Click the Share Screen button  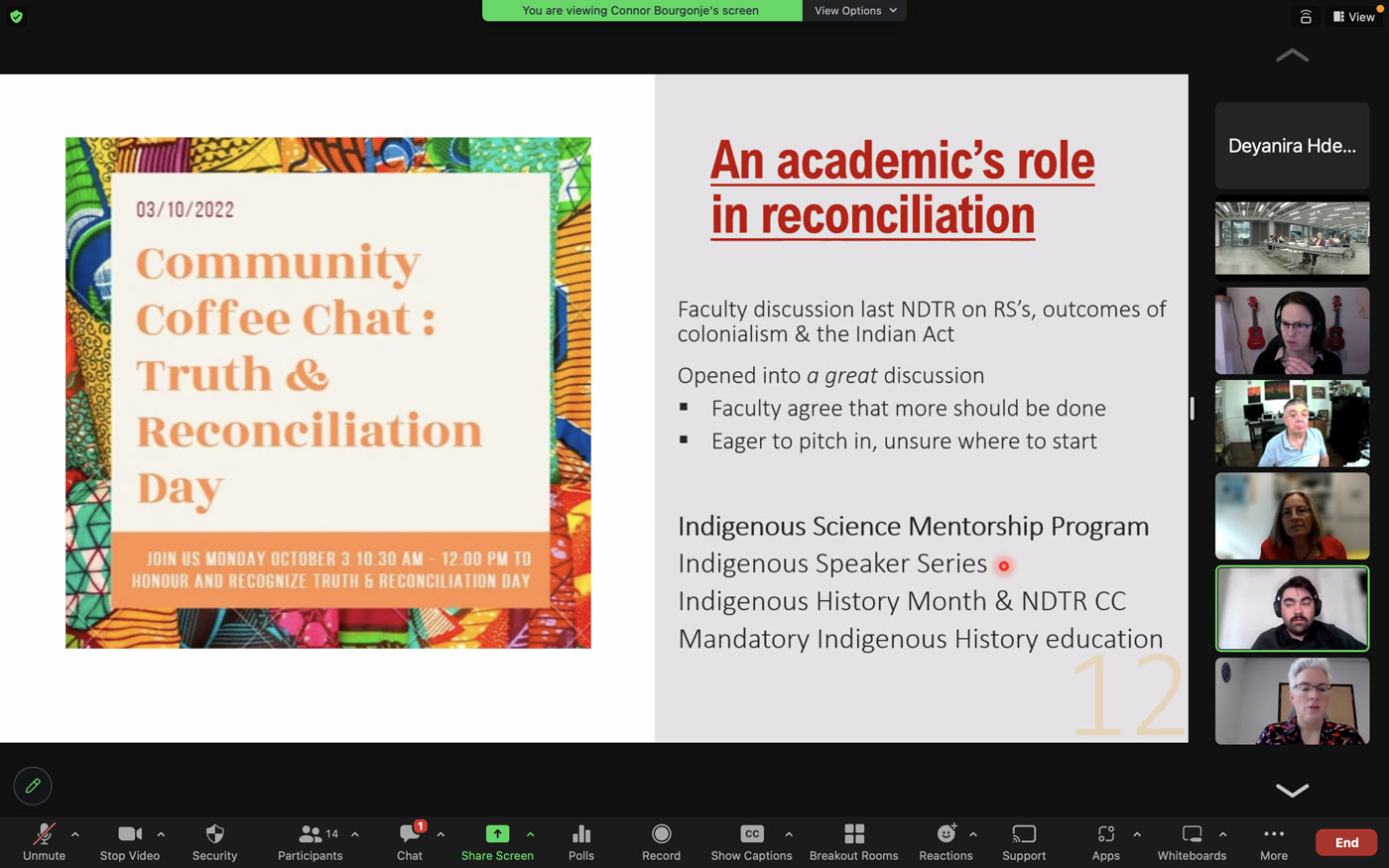coord(497,841)
